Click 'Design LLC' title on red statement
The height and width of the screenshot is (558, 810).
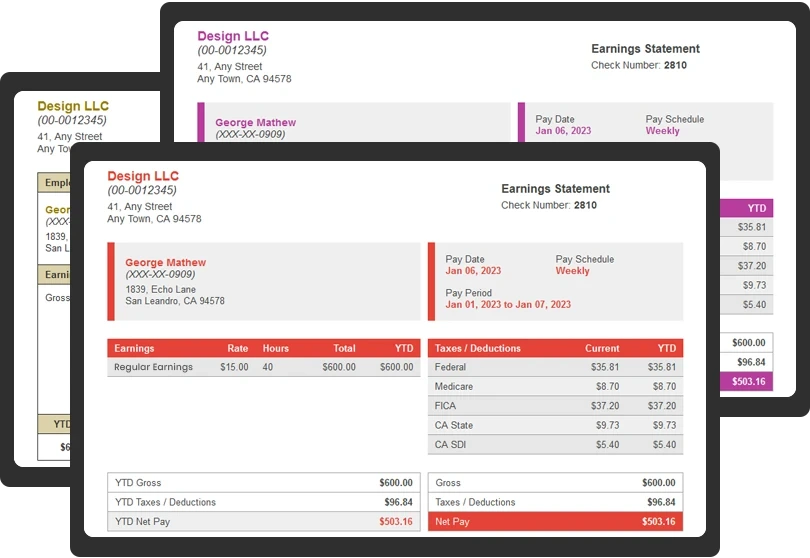tap(143, 176)
